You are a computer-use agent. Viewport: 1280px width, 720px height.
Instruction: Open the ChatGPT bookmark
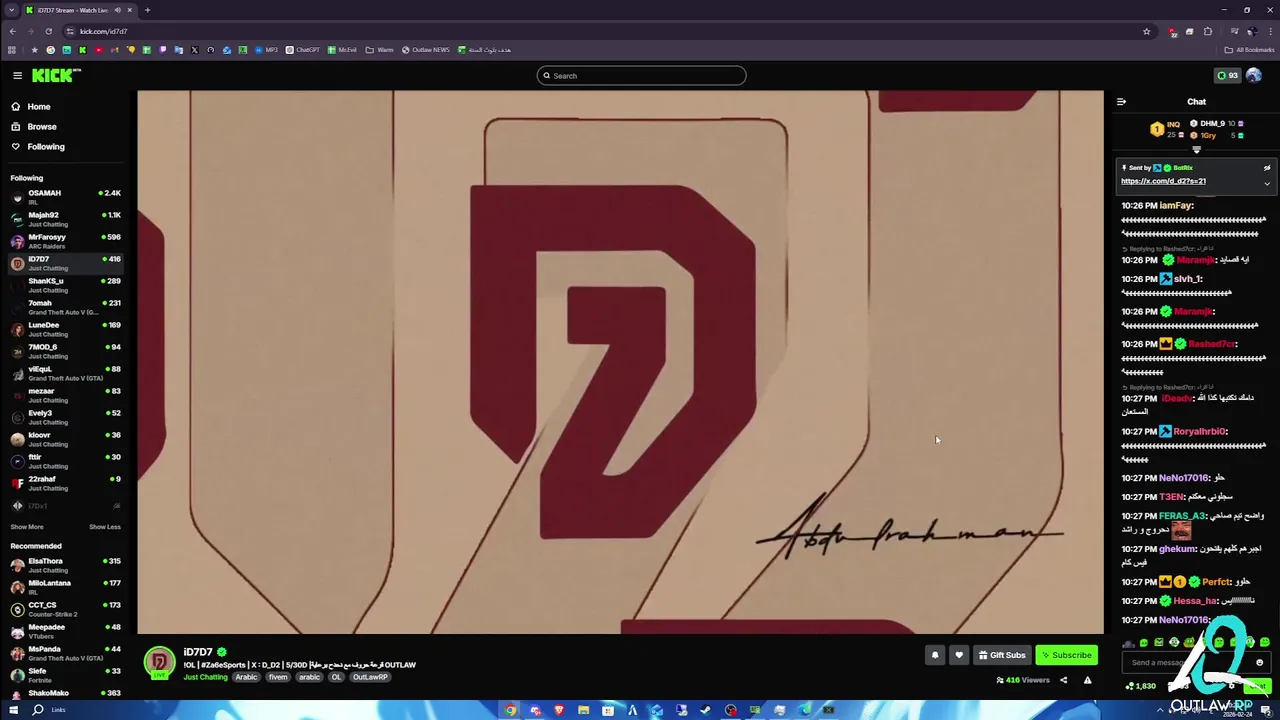[303, 50]
